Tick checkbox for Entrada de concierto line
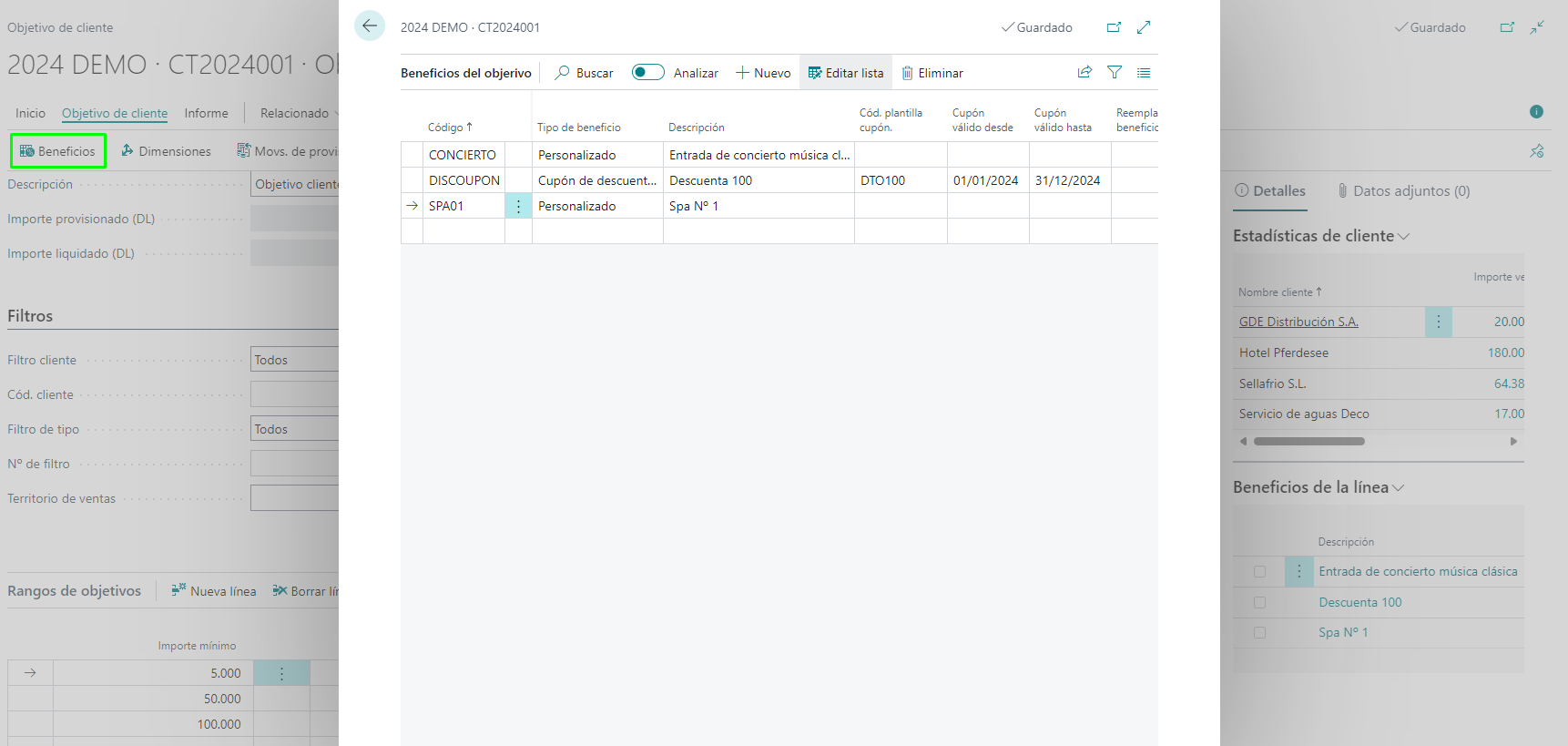 1259,572
